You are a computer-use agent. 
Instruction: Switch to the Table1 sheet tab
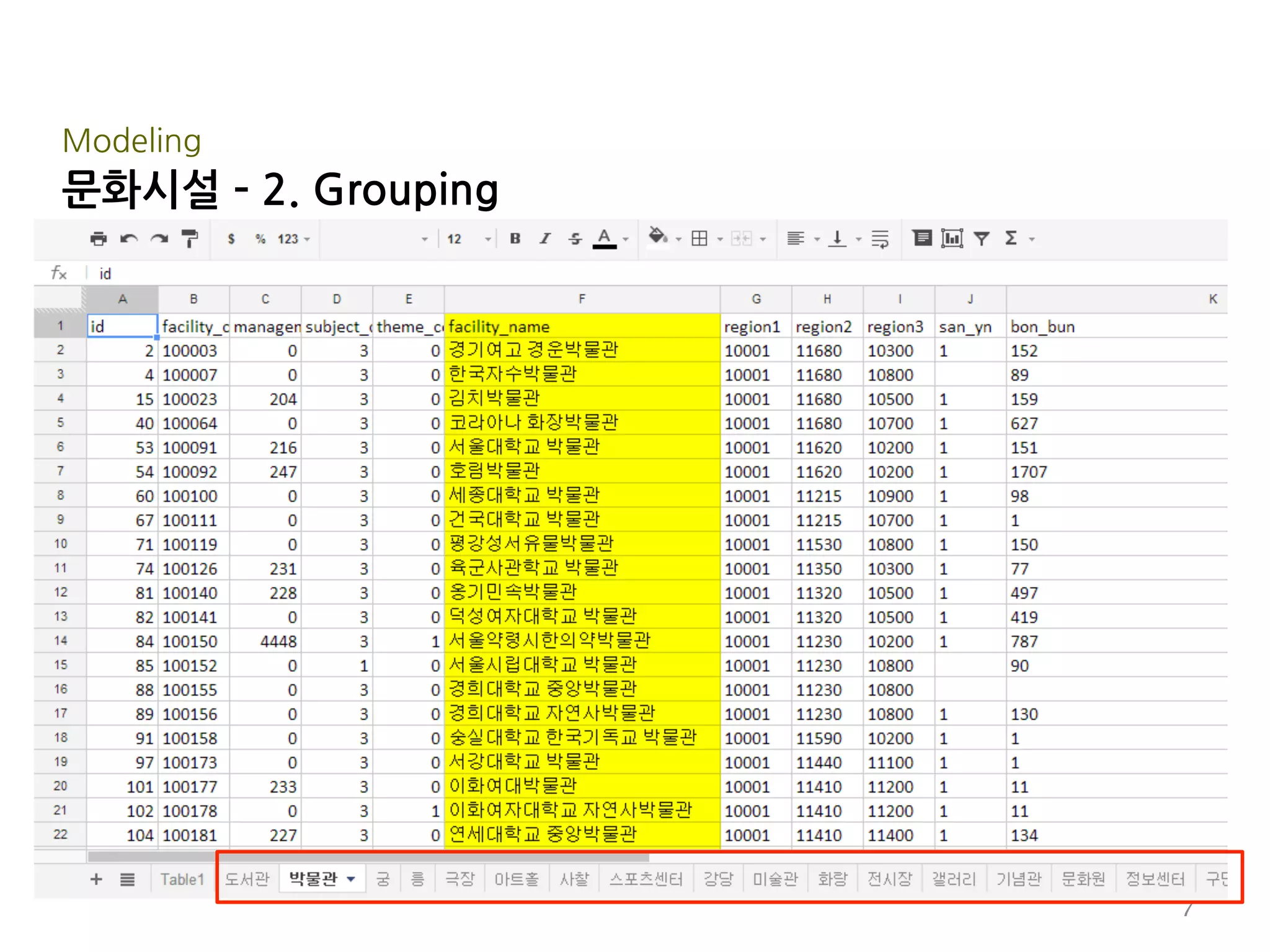click(x=182, y=879)
